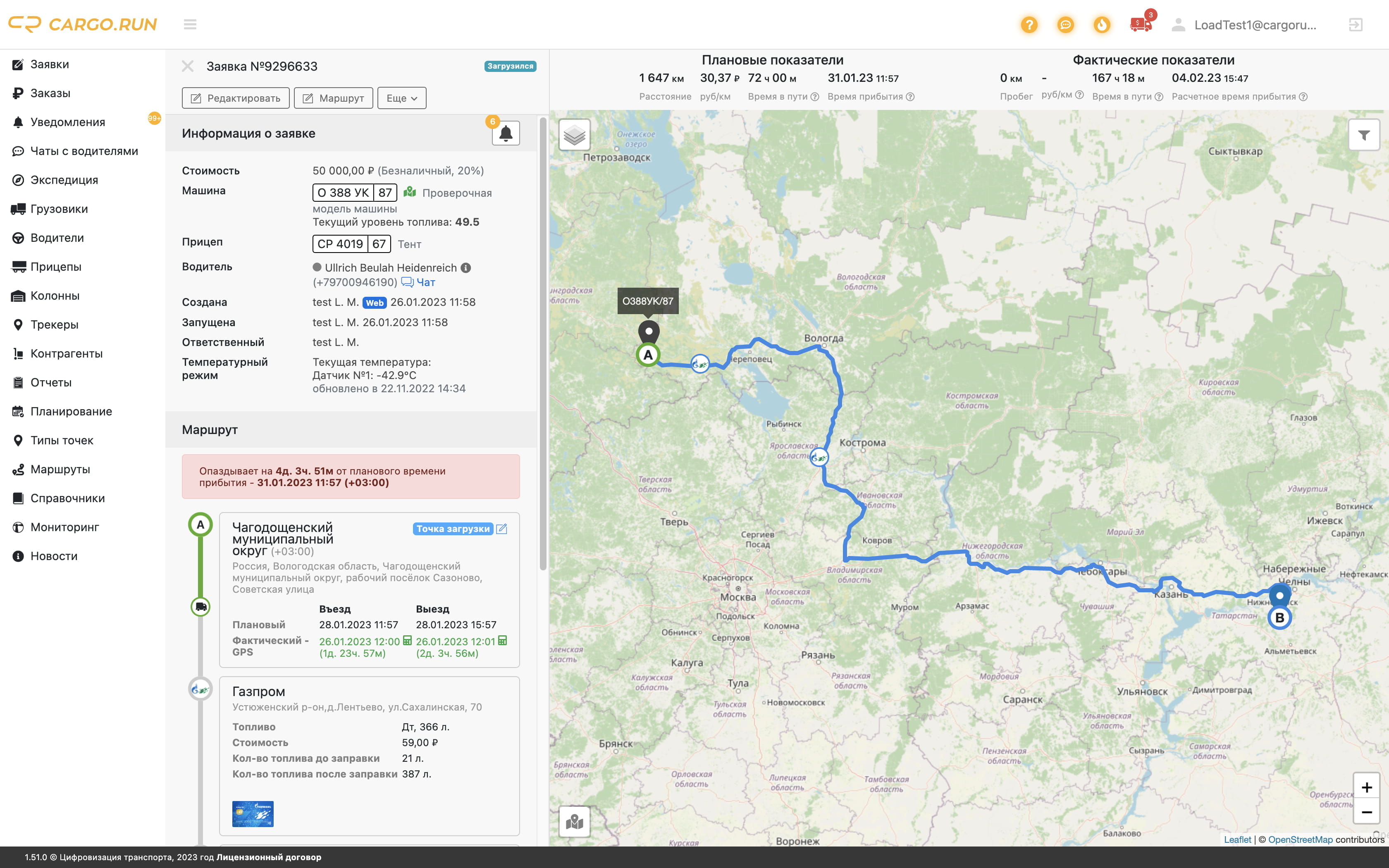
Task: Open Заявки in sidebar
Action: tap(49, 64)
